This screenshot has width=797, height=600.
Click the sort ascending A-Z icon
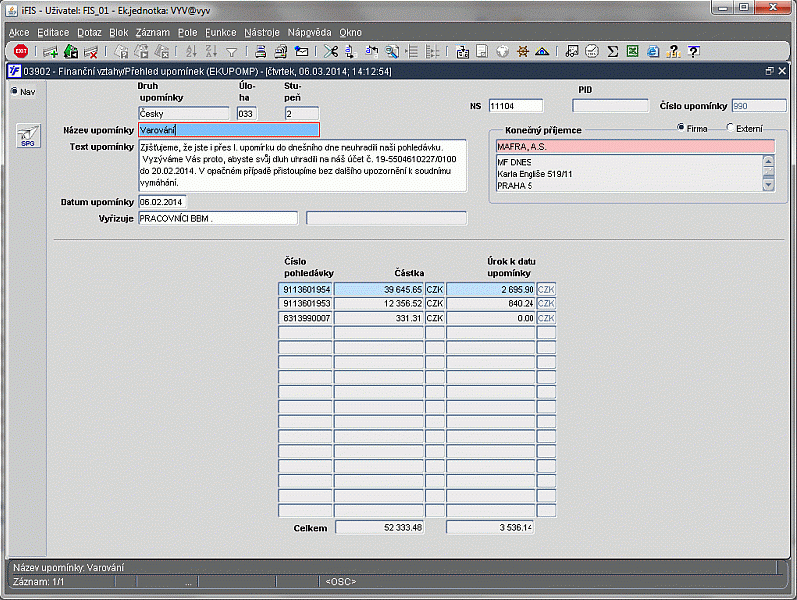[191, 51]
